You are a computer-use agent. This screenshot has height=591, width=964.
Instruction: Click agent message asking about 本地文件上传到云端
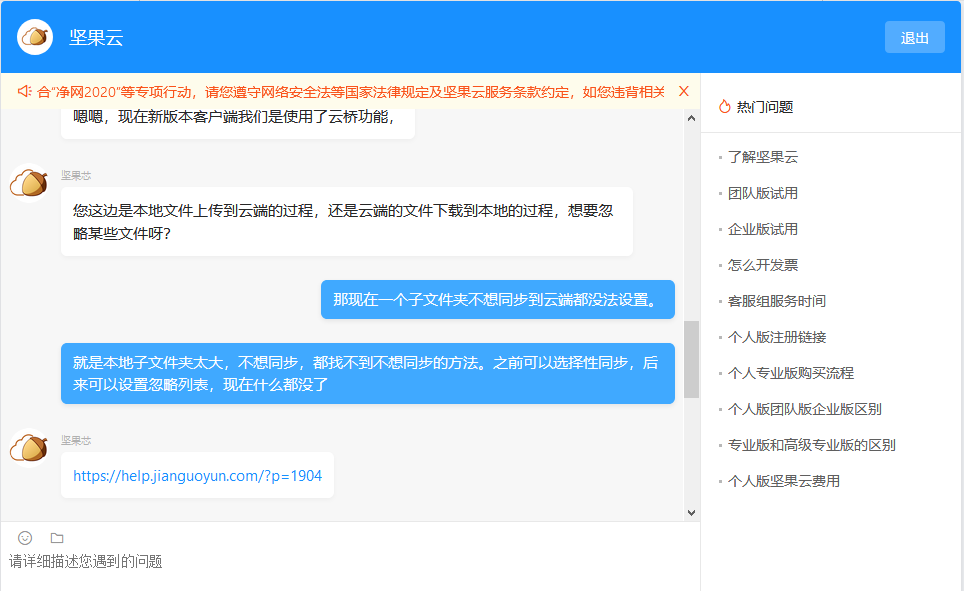[347, 222]
